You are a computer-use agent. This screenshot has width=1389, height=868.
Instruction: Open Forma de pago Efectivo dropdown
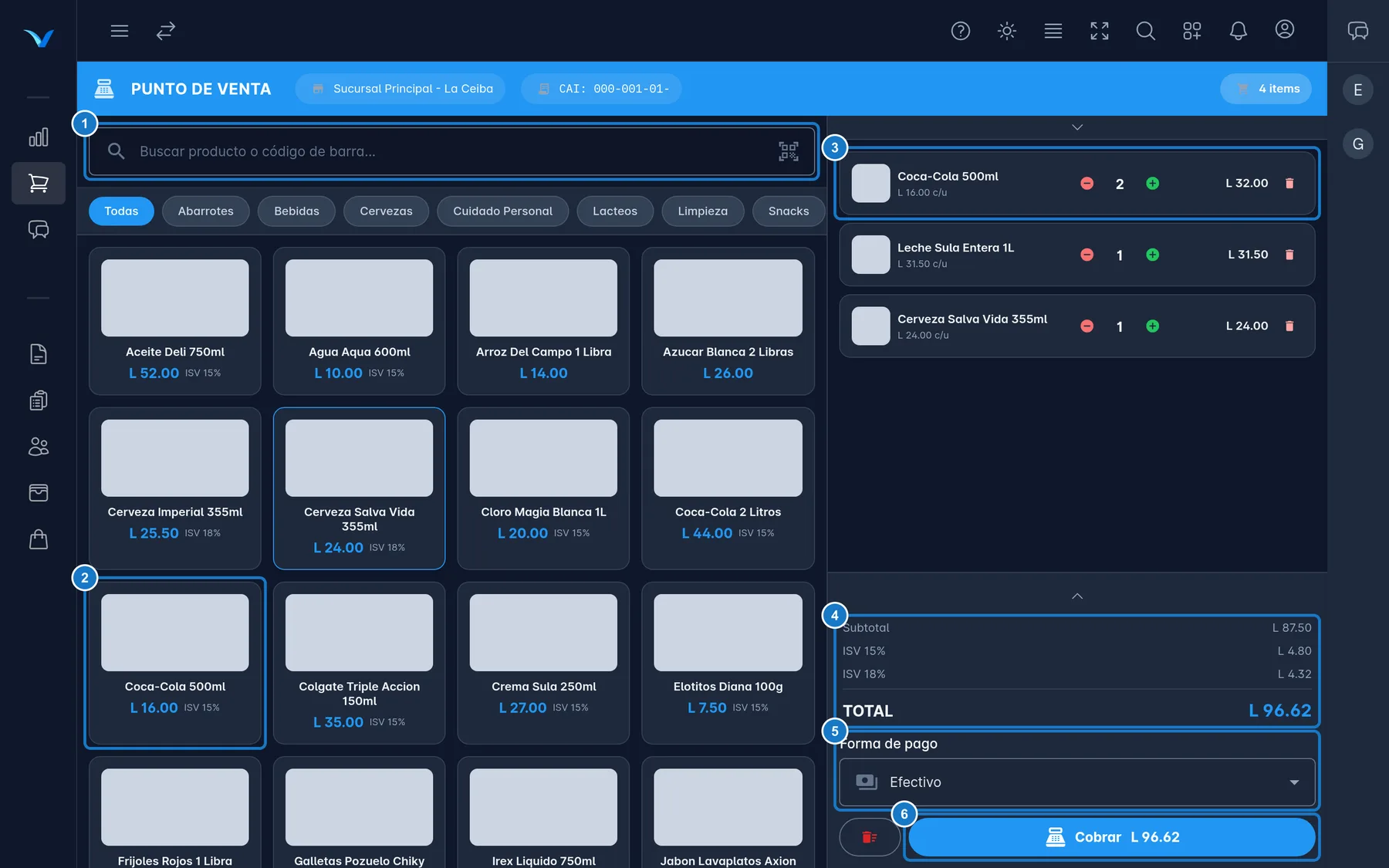click(x=1077, y=782)
